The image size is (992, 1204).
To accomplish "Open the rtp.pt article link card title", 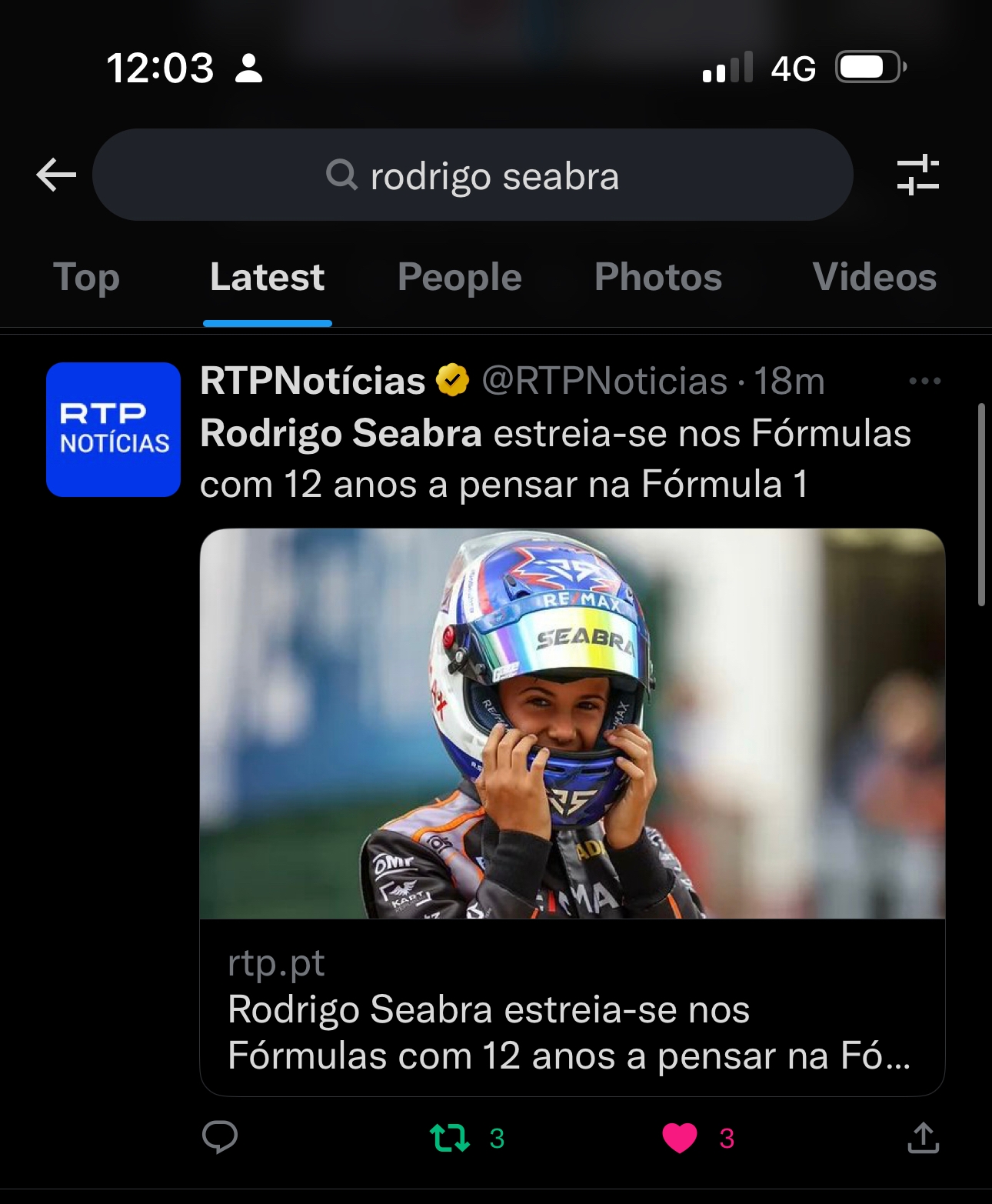I will (x=569, y=1032).
